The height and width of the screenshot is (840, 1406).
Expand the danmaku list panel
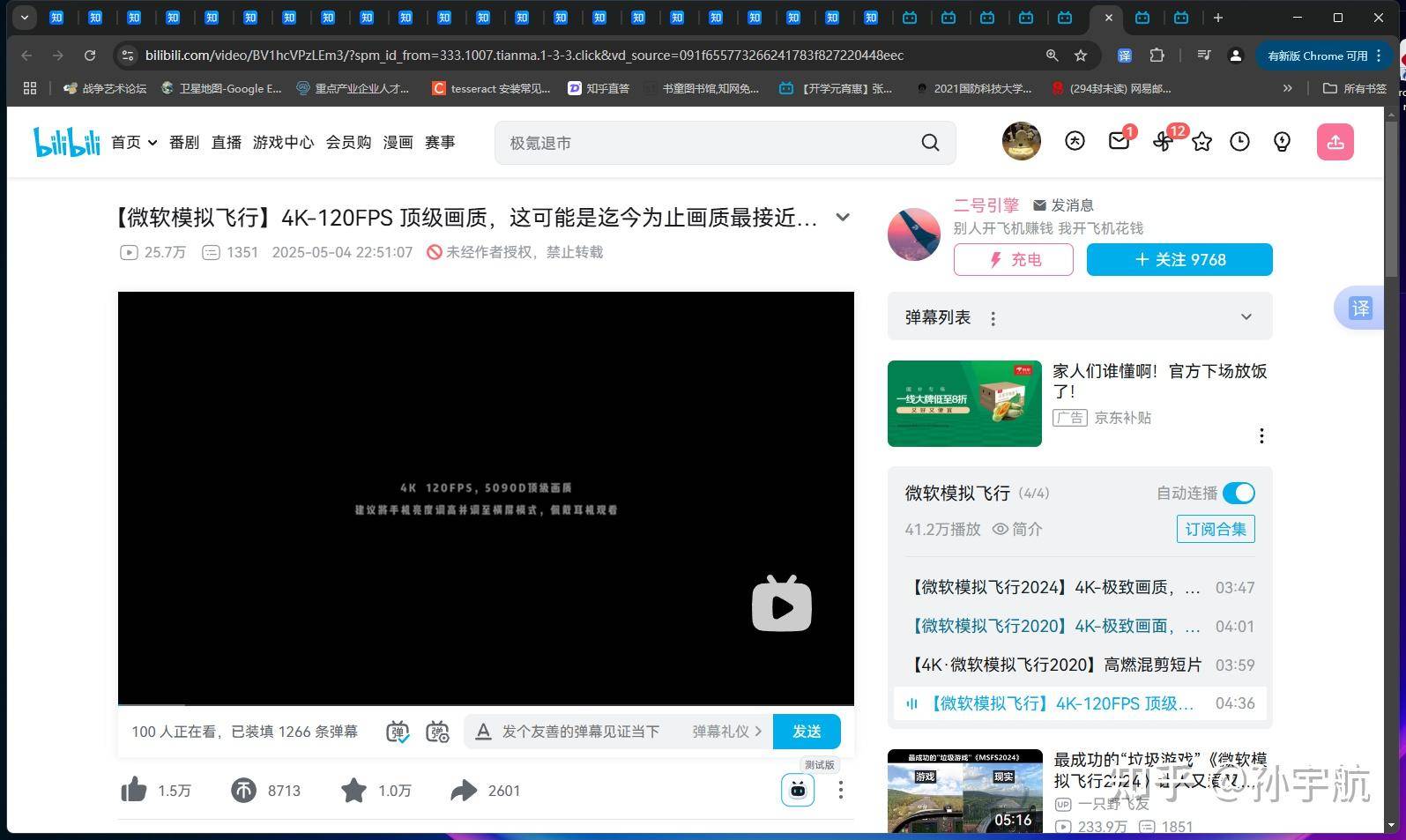[1246, 317]
